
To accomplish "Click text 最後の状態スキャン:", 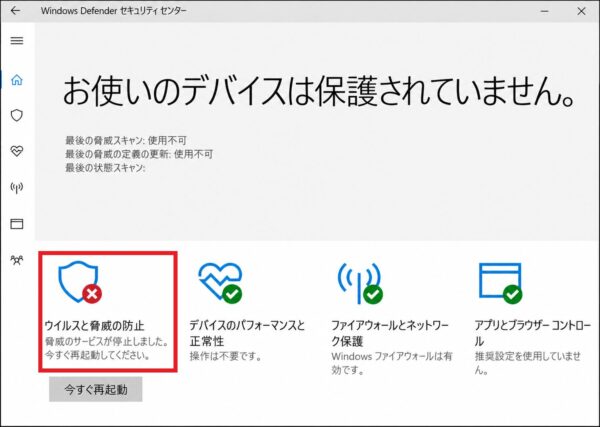I will coord(105,168).
